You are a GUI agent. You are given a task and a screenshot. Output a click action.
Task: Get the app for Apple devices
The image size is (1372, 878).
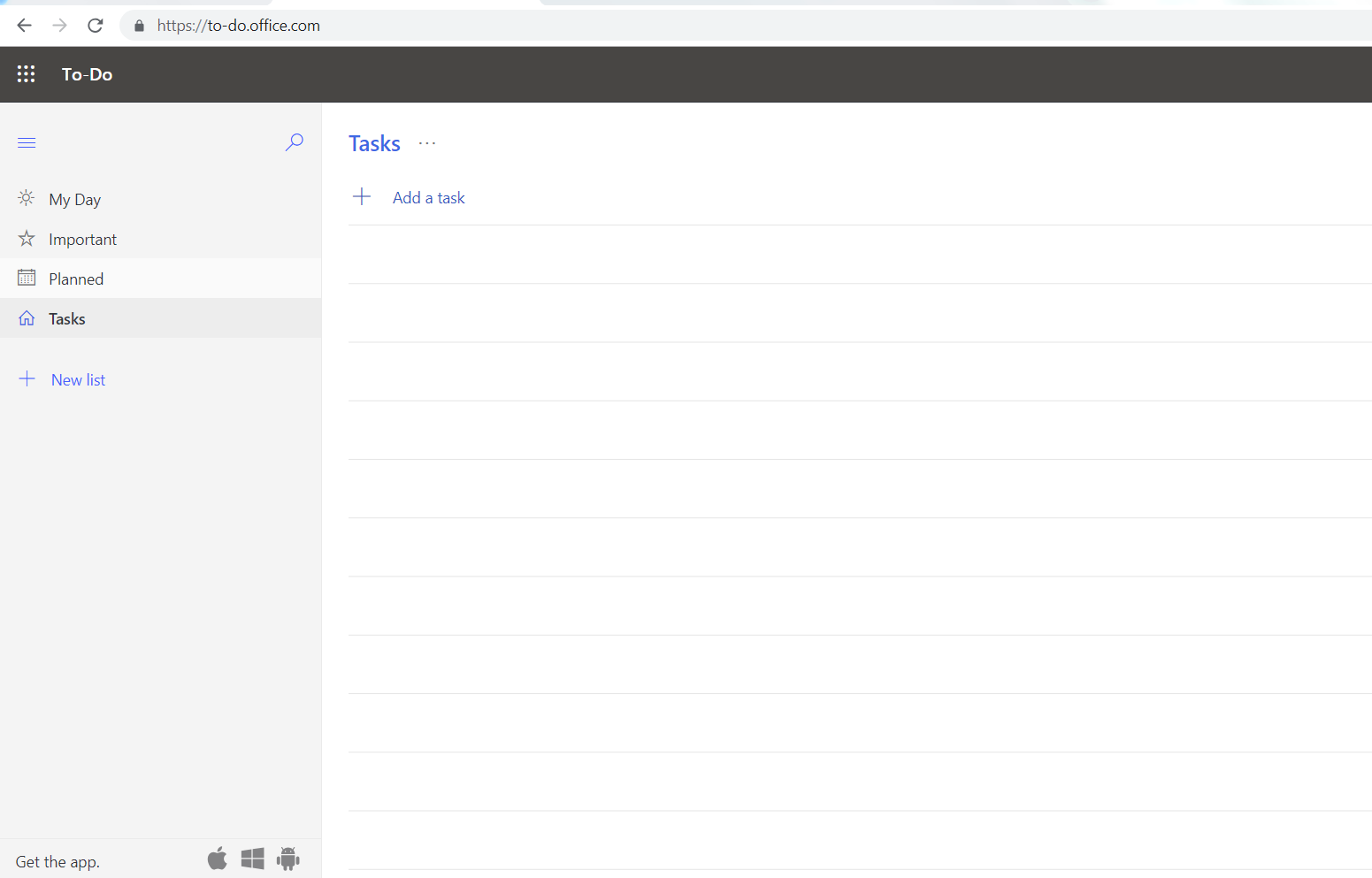pos(218,859)
